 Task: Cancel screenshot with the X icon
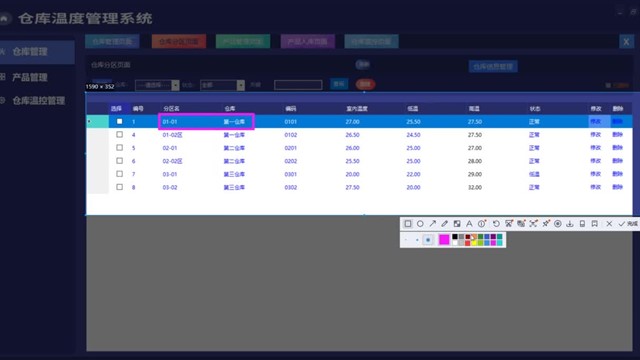(609, 224)
